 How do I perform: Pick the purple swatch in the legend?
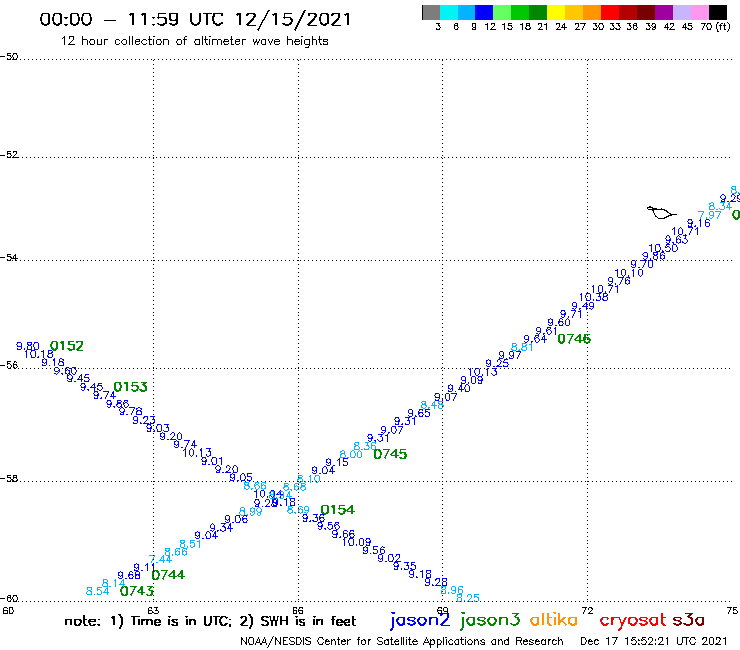pos(663,12)
